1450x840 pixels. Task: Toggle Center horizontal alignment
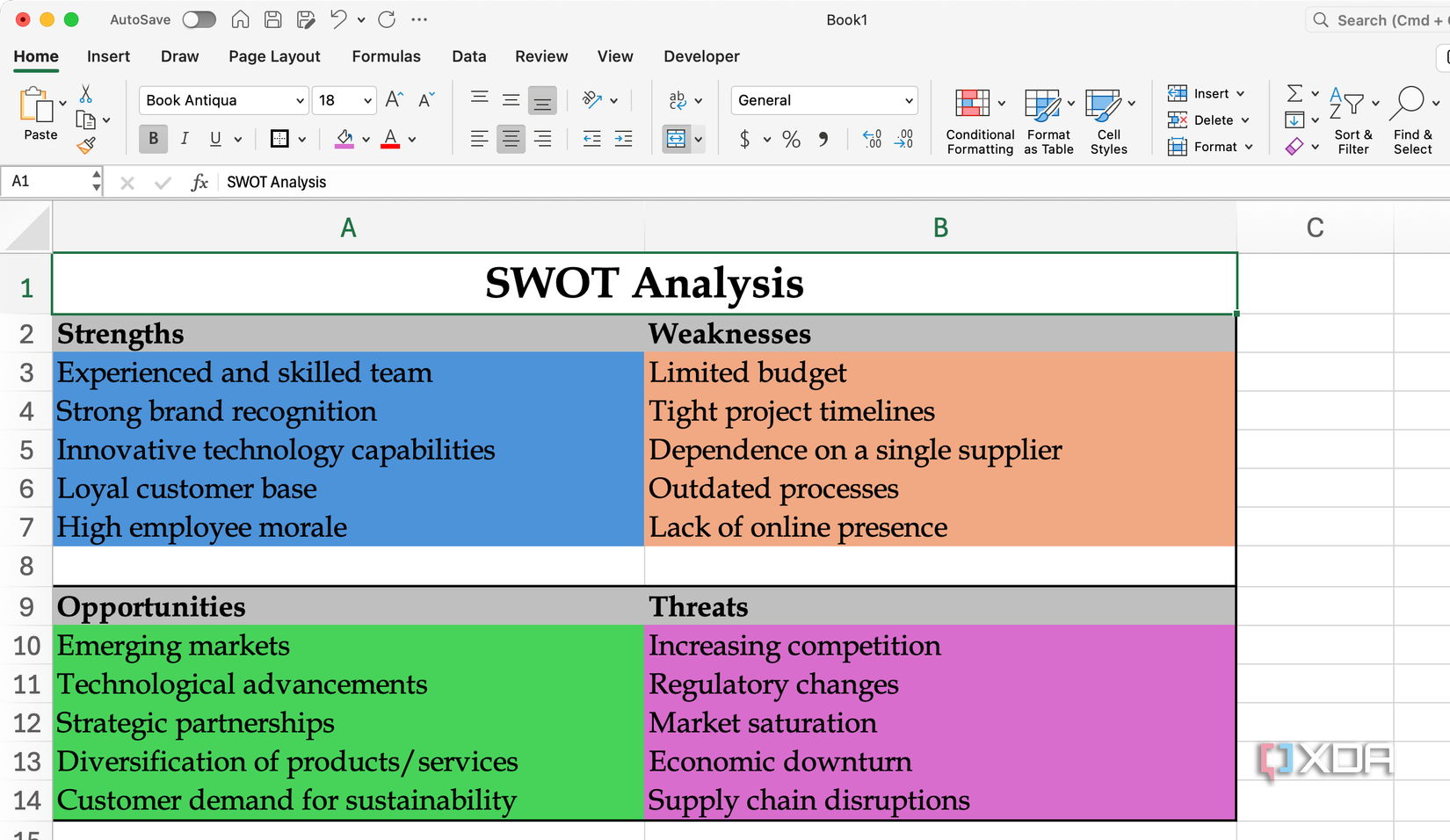pos(511,139)
